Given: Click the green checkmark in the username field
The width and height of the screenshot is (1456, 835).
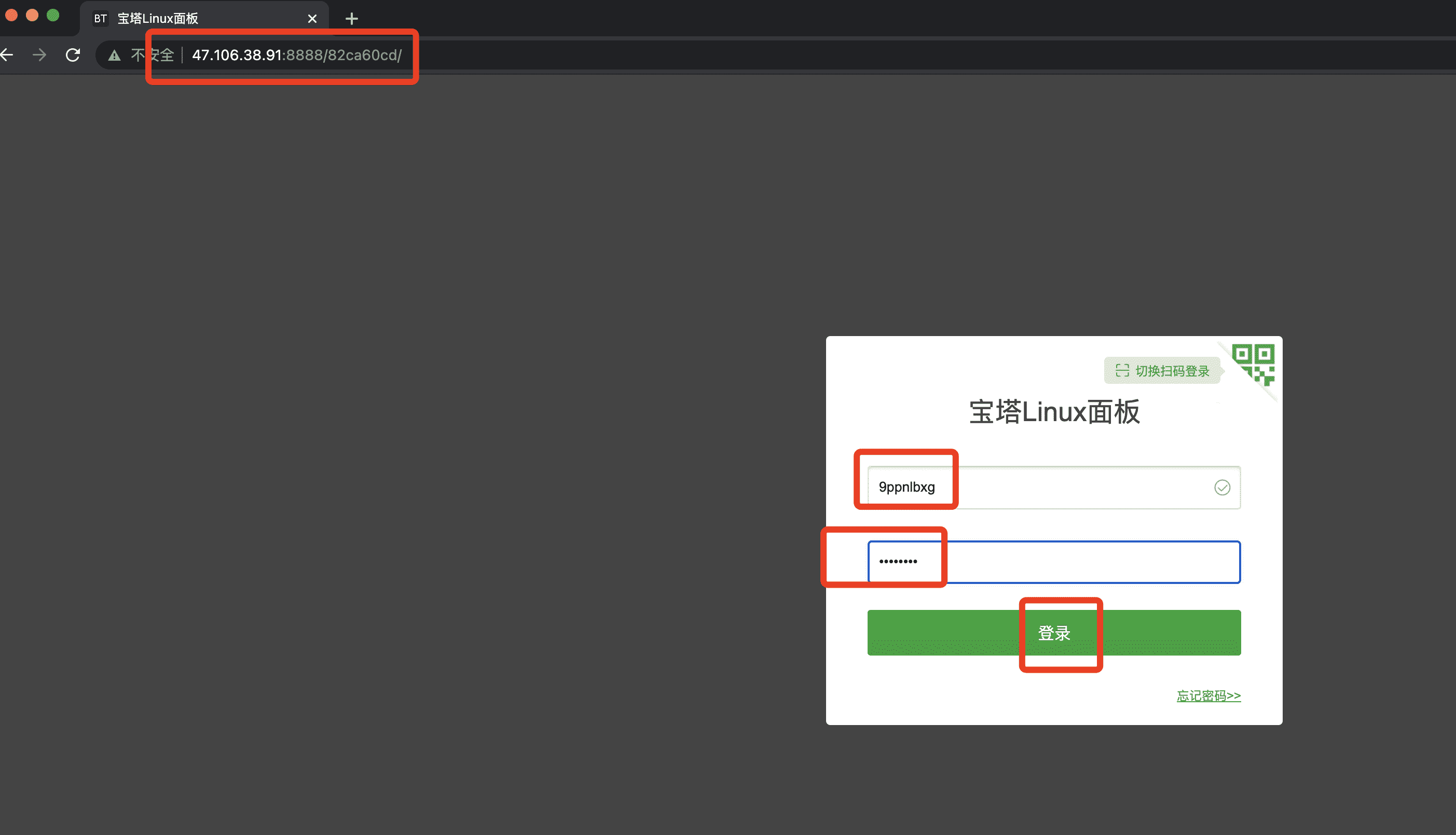Looking at the screenshot, I should [1222, 488].
